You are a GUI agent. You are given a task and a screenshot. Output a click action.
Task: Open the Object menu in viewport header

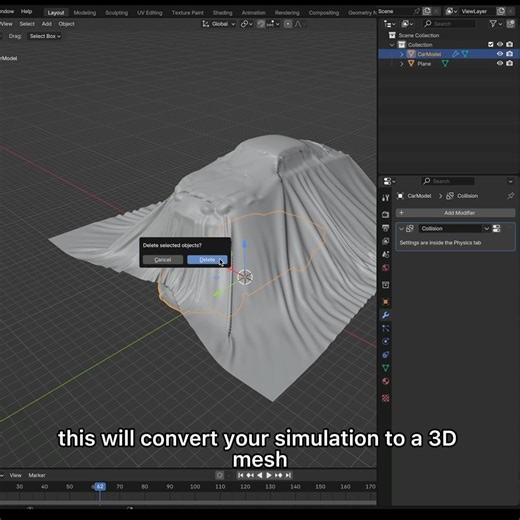point(66,24)
